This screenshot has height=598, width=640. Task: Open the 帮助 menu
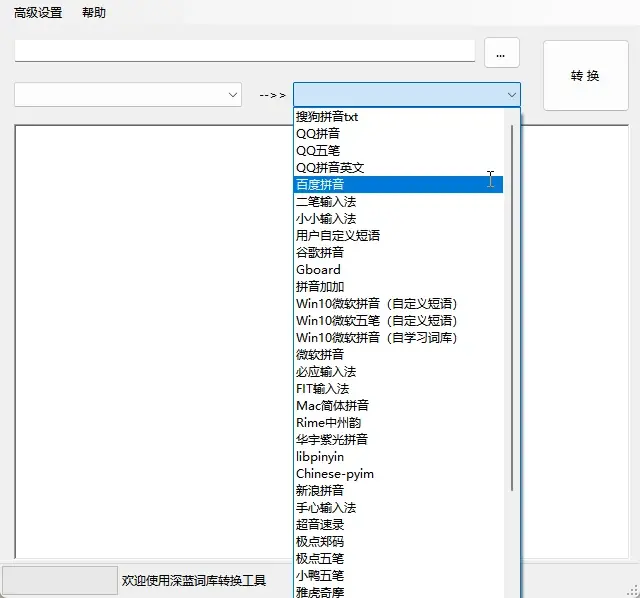(x=94, y=13)
